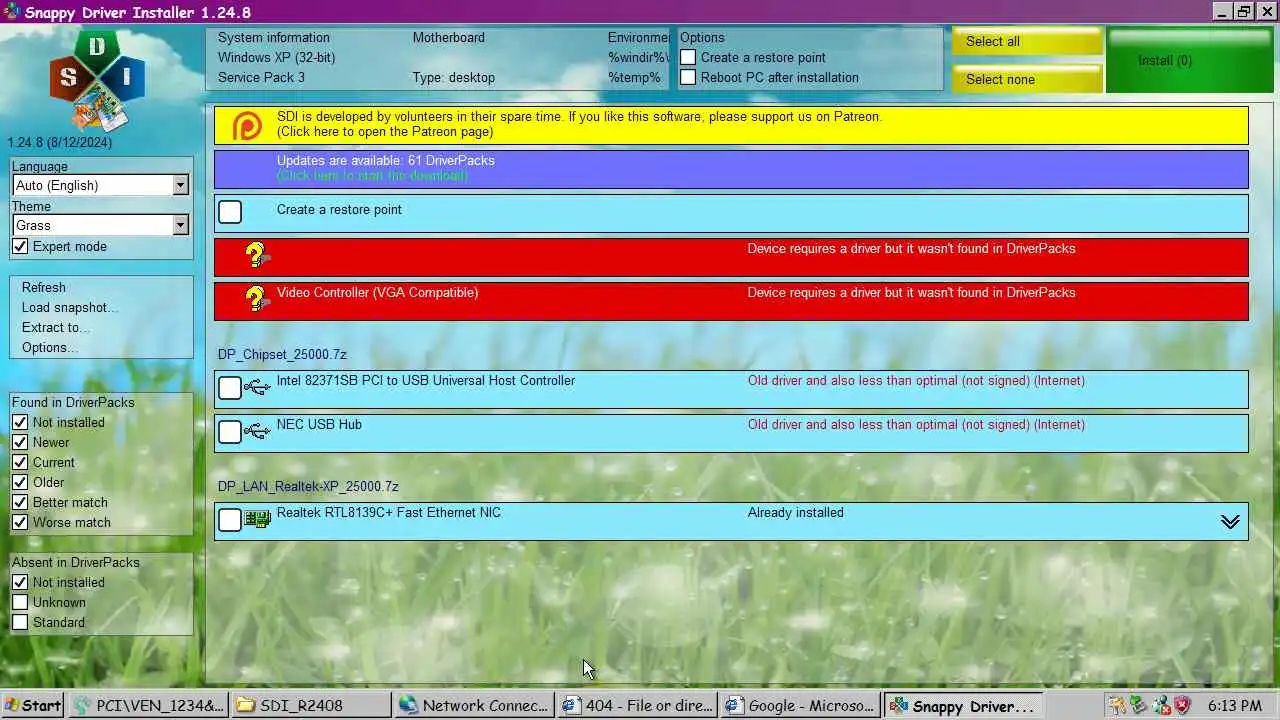Click the question mark icon beside Video Controller
The image size is (1280, 720).
click(257, 299)
